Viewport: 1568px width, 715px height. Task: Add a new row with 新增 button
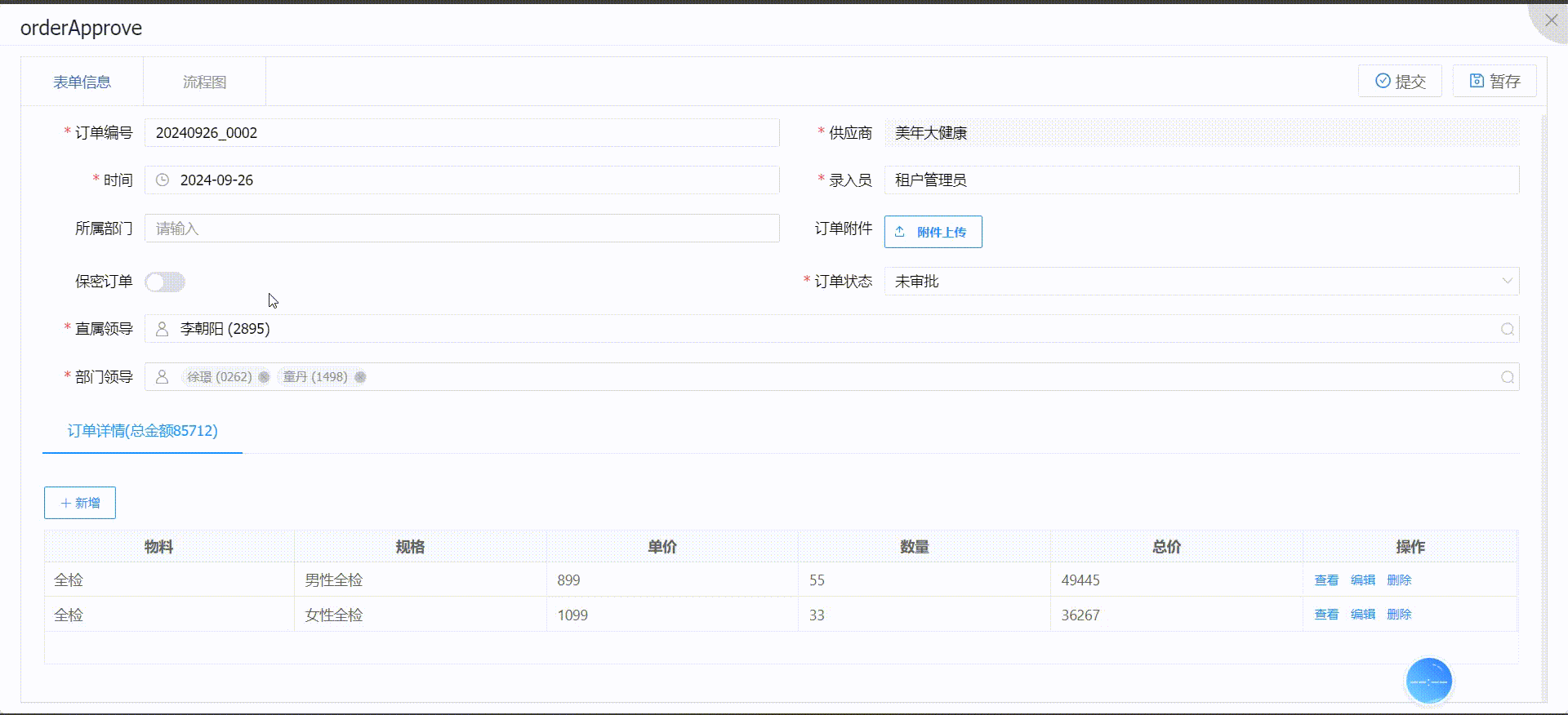pyautogui.click(x=80, y=503)
